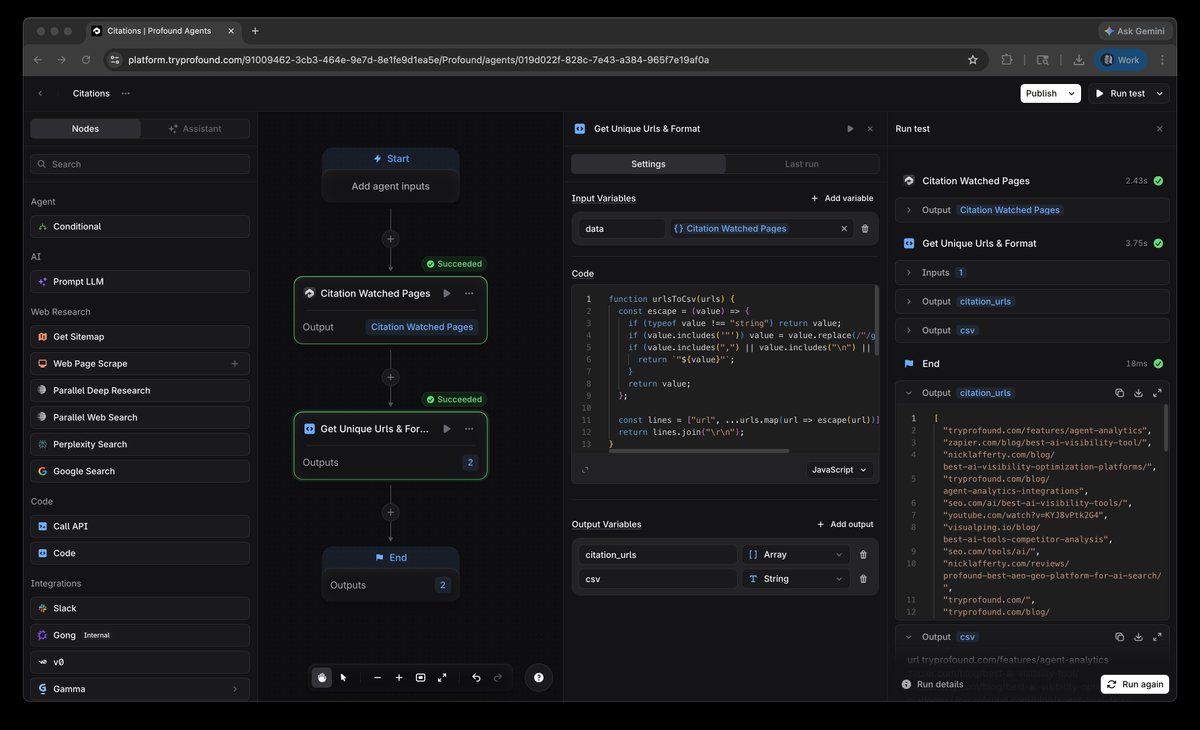Select the pointer cursor tool on canvas toolbar

(x=343, y=677)
